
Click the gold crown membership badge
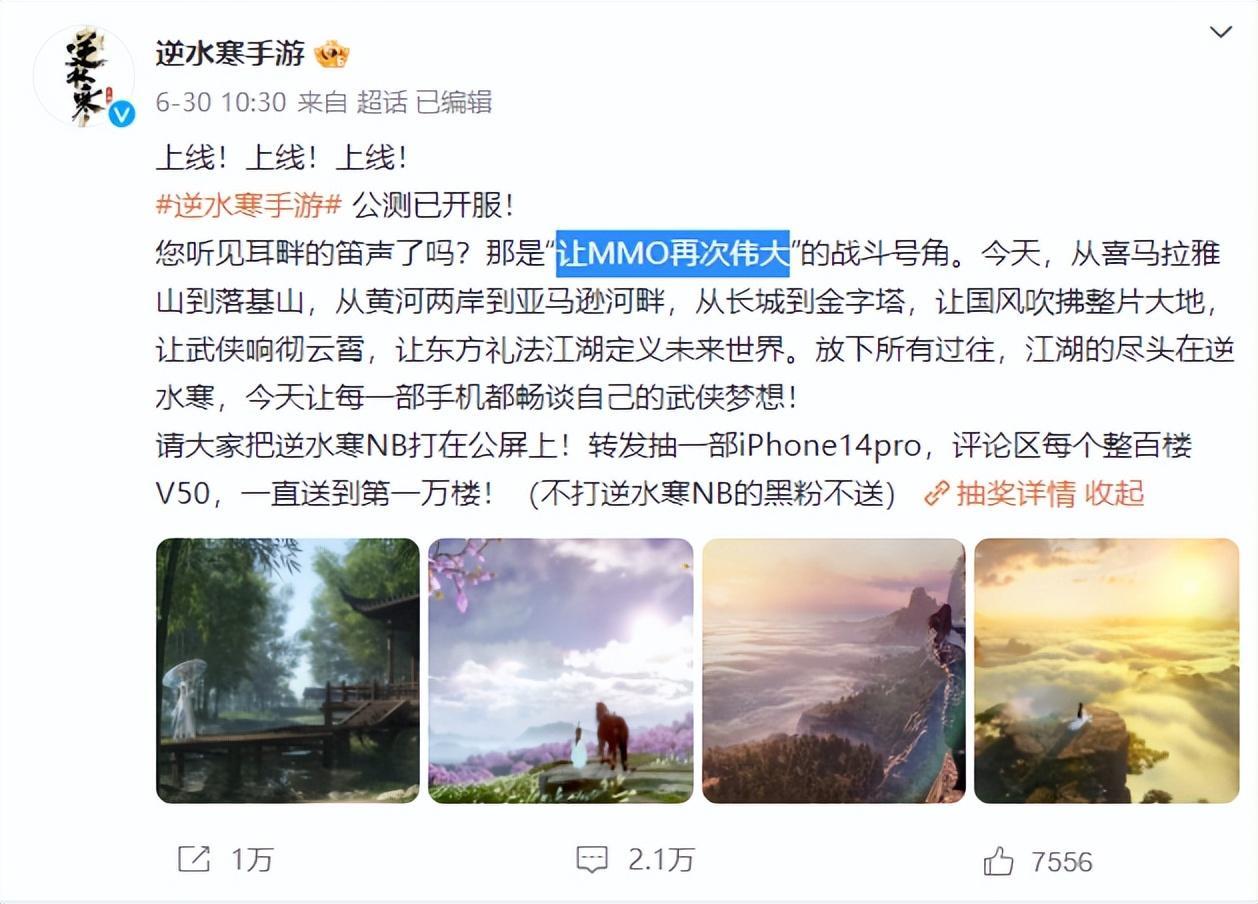point(332,54)
